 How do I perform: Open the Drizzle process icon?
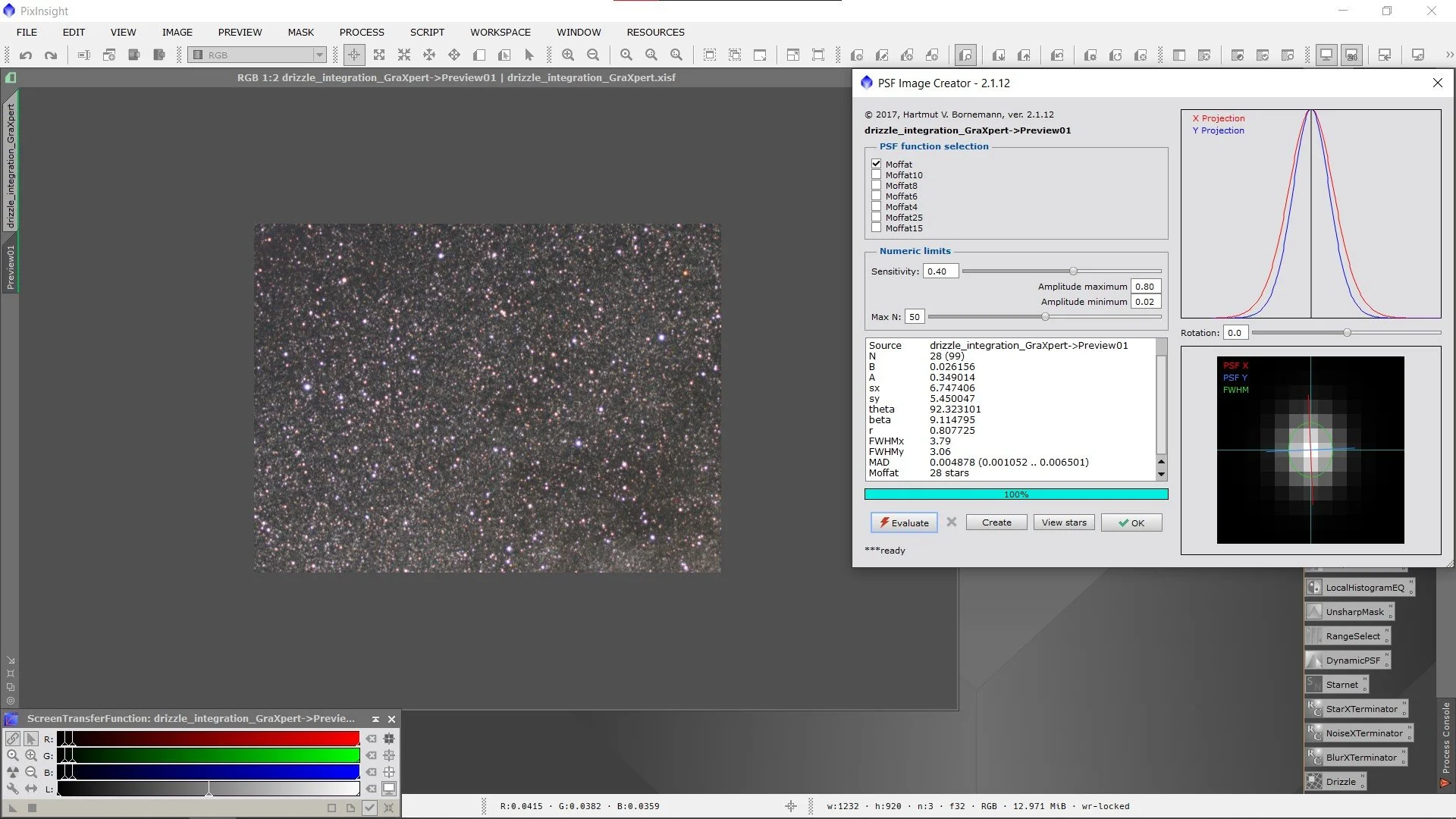tap(1335, 782)
